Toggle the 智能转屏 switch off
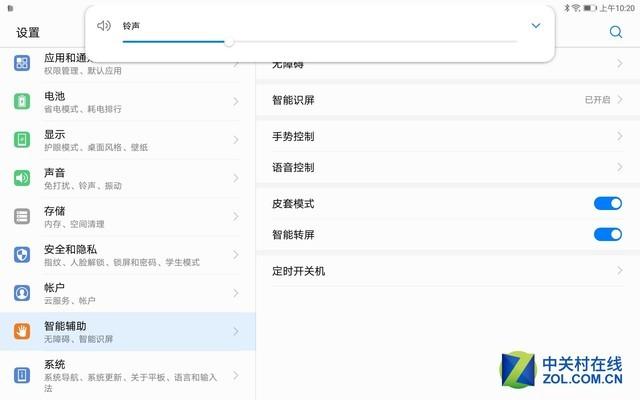640x400 pixels. pos(608,234)
